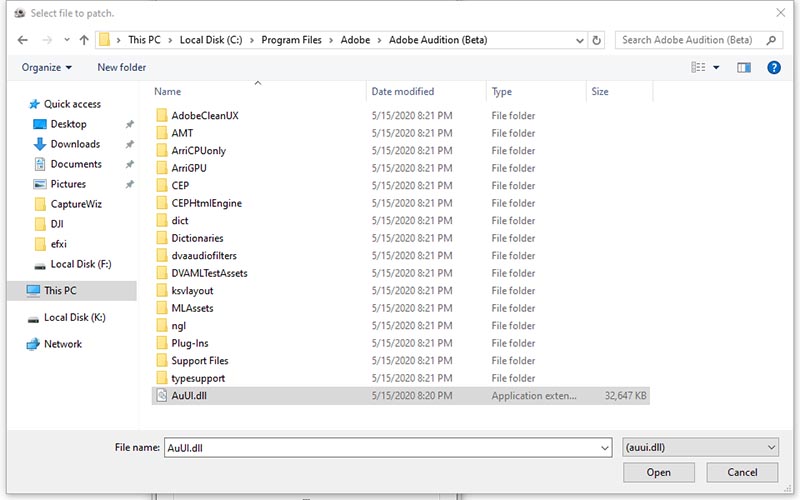Select the MLAssets folder
The height and width of the screenshot is (500, 800).
pos(192,308)
